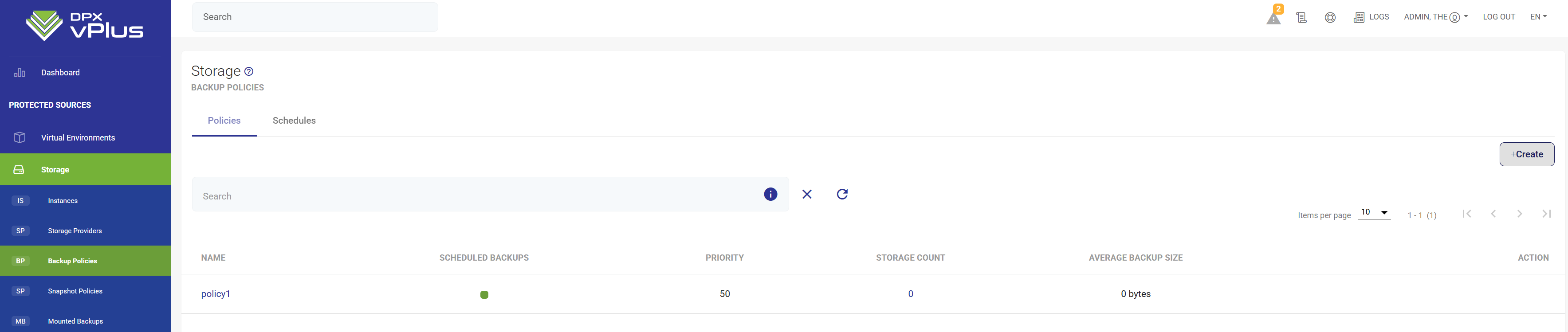Screen dimensions: 1568x332
Task: Click the task console list icon
Action: [1301, 18]
